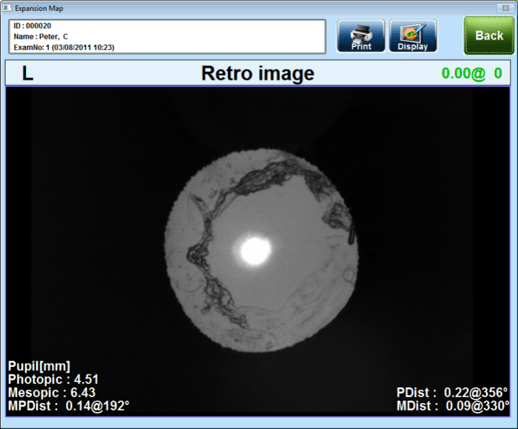Click the Expansion Map title bar icon

pyautogui.click(x=7, y=8)
